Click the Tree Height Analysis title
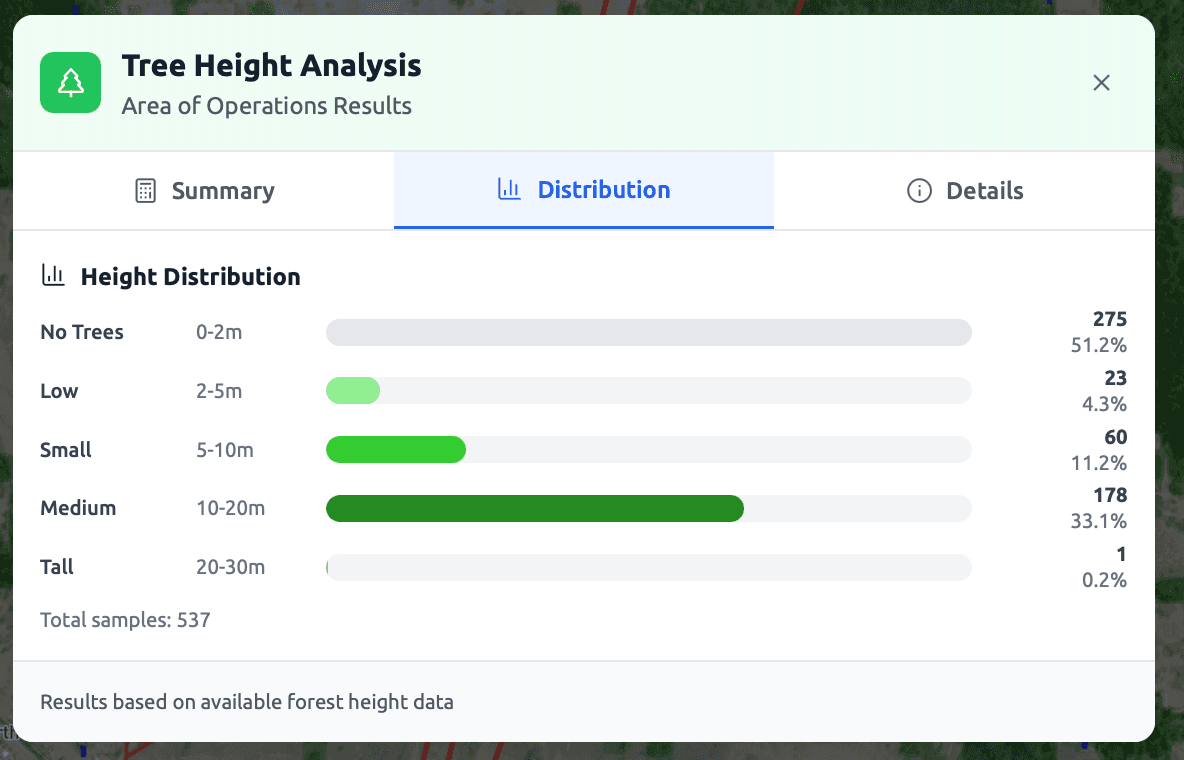Viewport: 1184px width, 760px height. coord(271,65)
